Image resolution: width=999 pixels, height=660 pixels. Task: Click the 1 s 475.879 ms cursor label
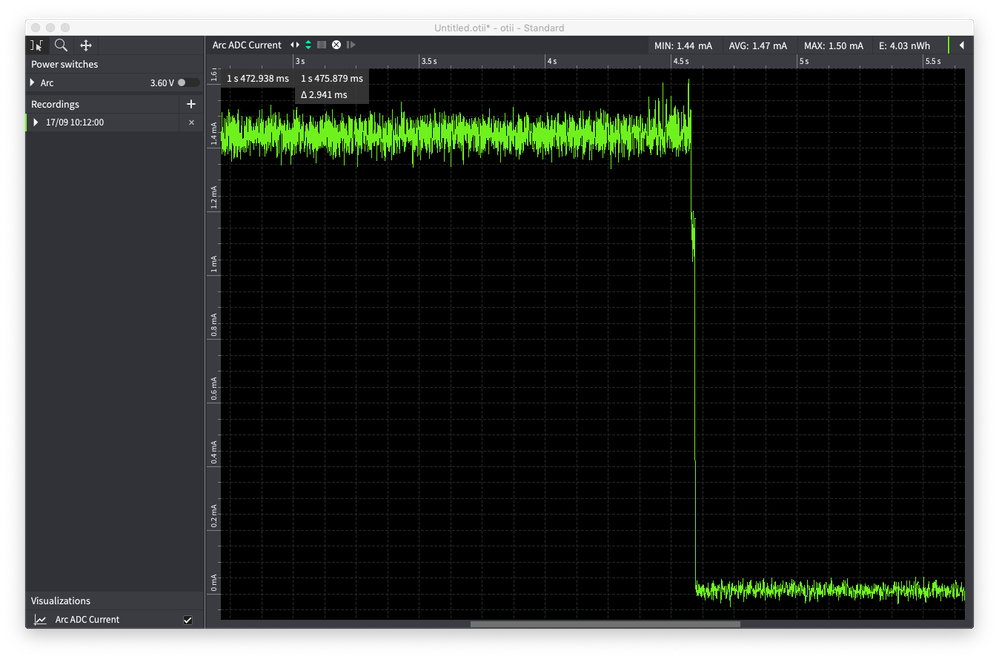(x=332, y=78)
